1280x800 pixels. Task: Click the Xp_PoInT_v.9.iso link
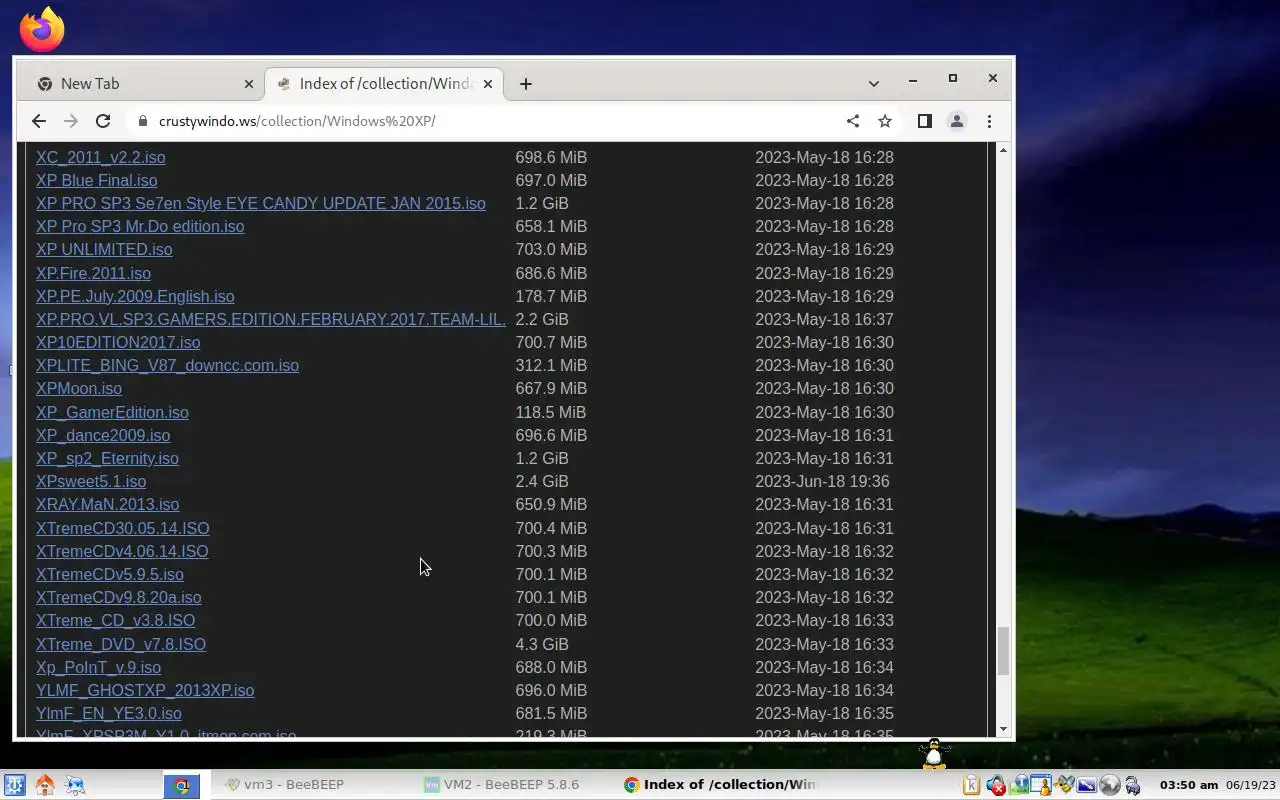point(98,667)
